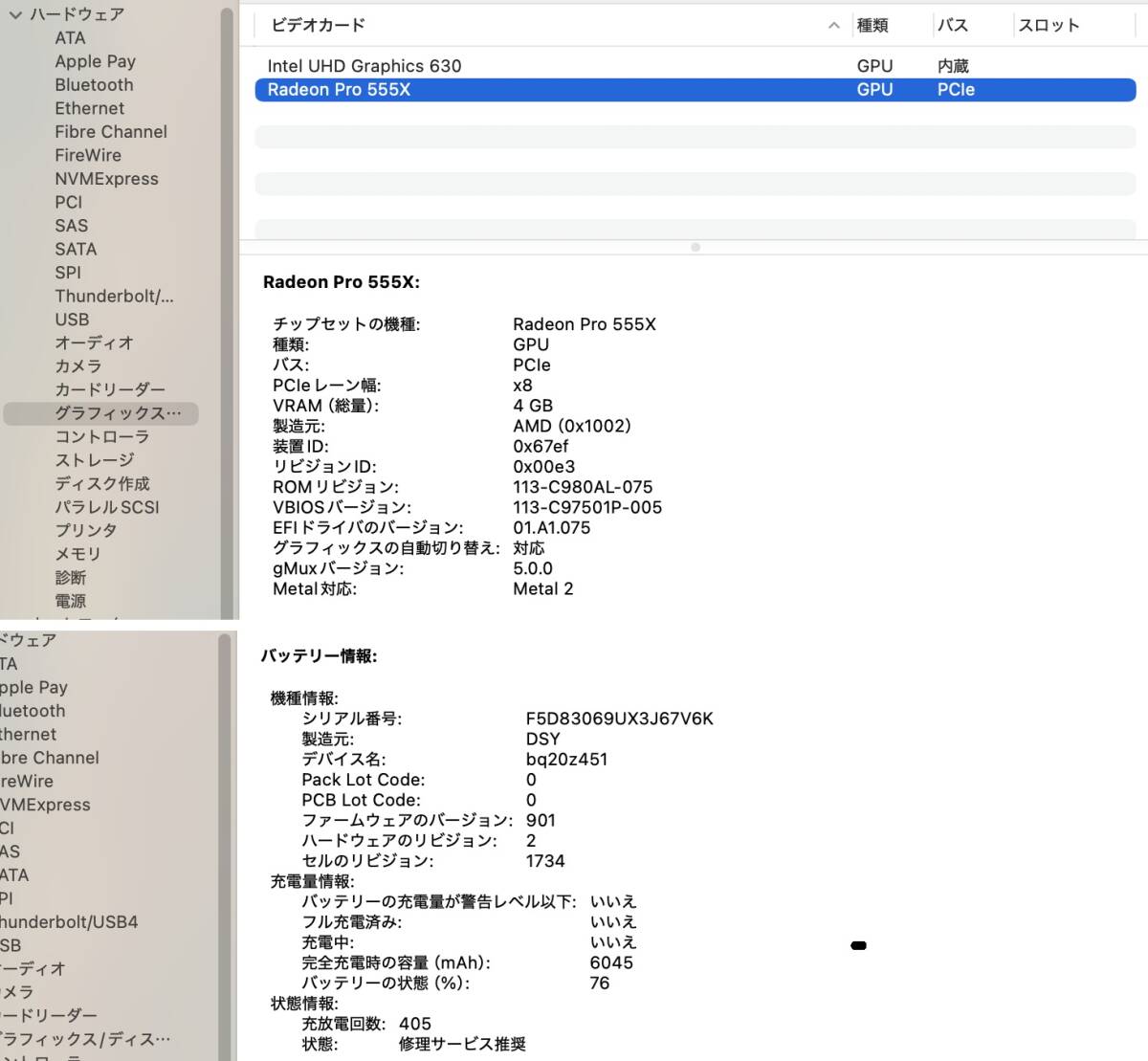The width and height of the screenshot is (1148, 1061).
Task: Click condition 修理サービス推奨
Action: point(462,1044)
